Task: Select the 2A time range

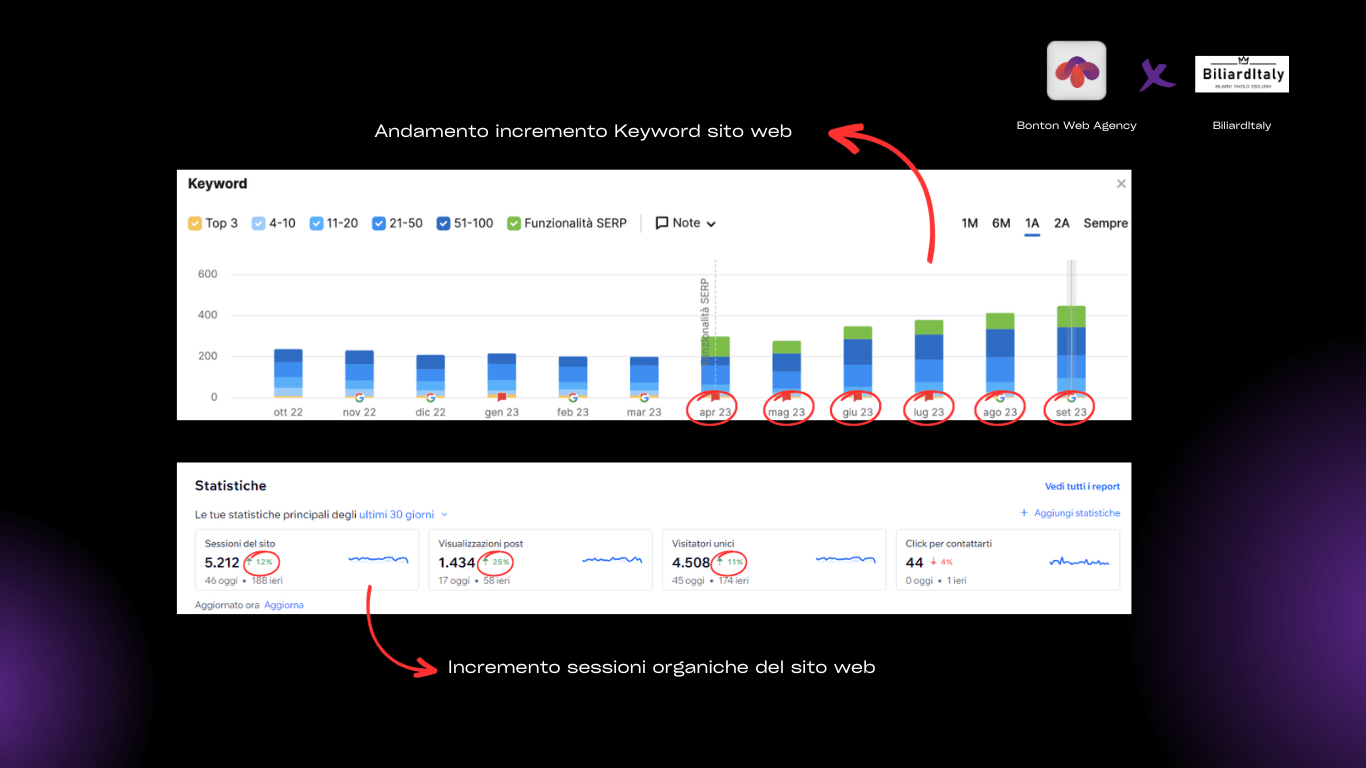Action: [1062, 223]
